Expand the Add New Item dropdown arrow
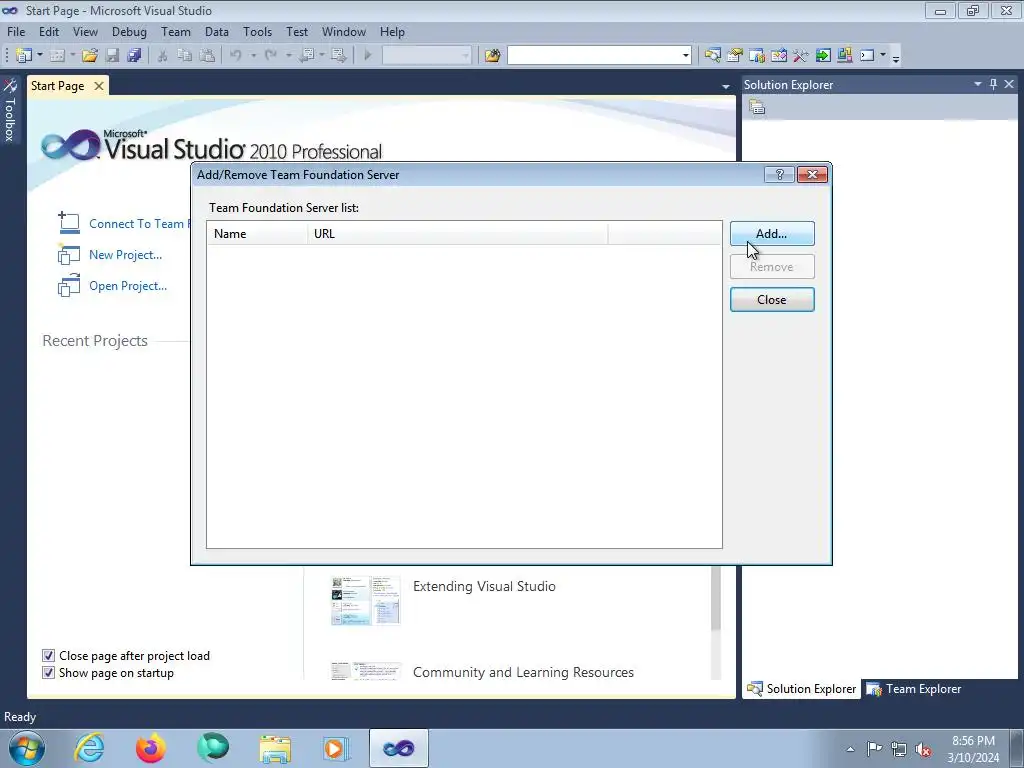This screenshot has width=1024, height=768. 72,56
